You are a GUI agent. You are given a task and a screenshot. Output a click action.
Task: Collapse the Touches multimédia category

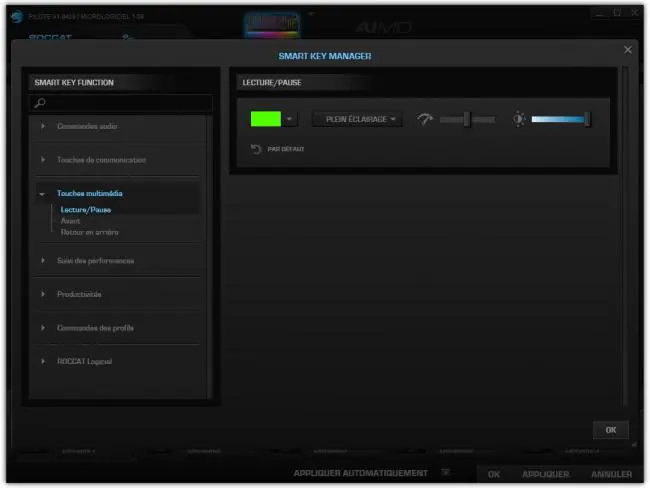pyautogui.click(x=42, y=194)
